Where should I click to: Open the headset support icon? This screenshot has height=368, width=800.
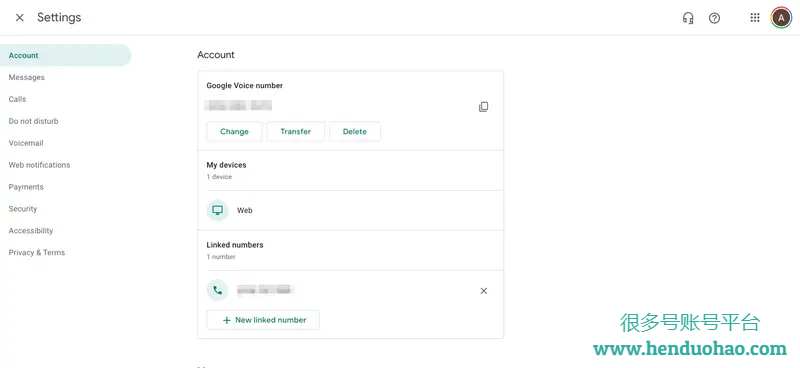[x=688, y=18]
